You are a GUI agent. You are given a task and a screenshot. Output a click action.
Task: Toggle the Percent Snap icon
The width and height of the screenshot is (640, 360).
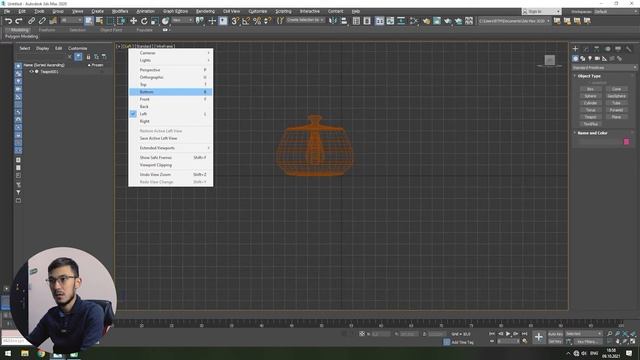pyautogui.click(x=257, y=21)
